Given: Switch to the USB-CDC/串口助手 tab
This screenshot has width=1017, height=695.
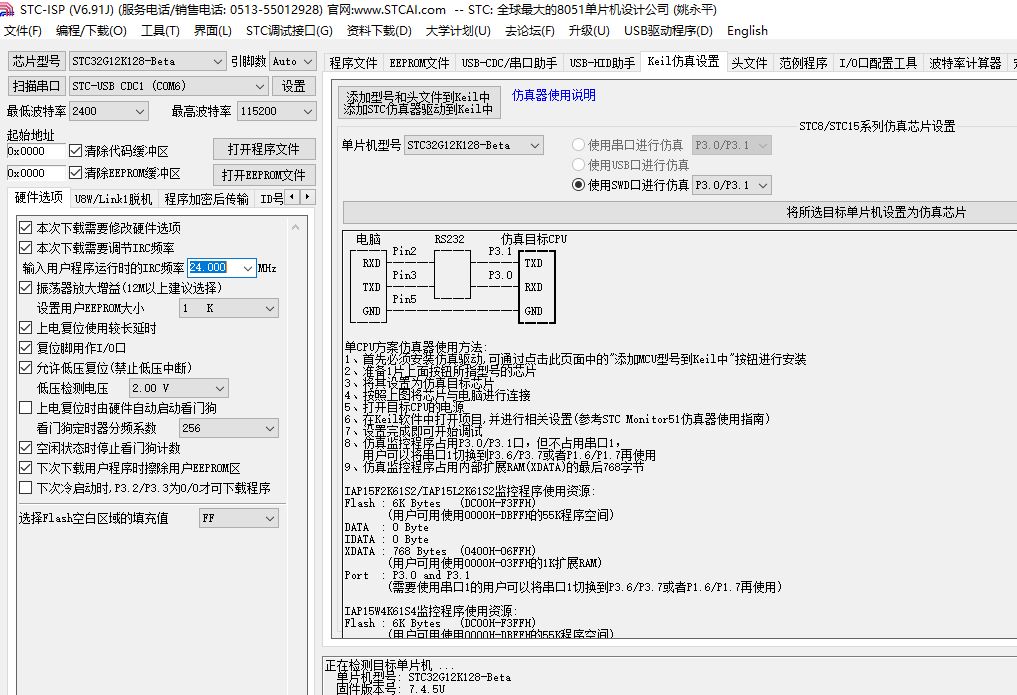Looking at the screenshot, I should [x=509, y=63].
